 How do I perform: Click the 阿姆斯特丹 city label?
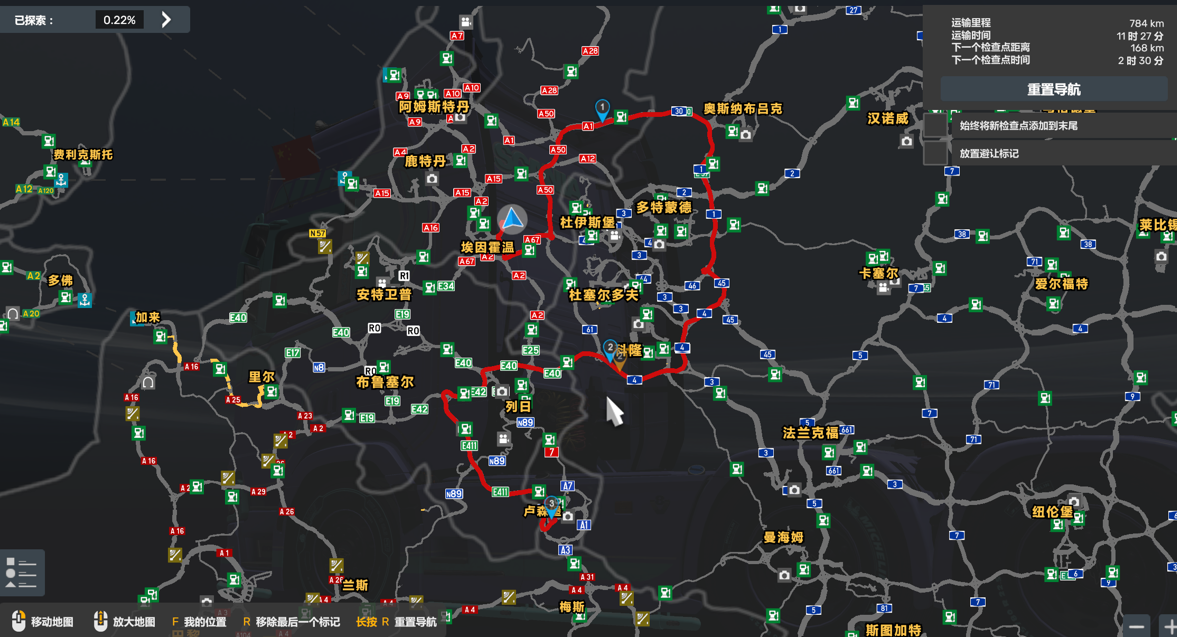[434, 107]
